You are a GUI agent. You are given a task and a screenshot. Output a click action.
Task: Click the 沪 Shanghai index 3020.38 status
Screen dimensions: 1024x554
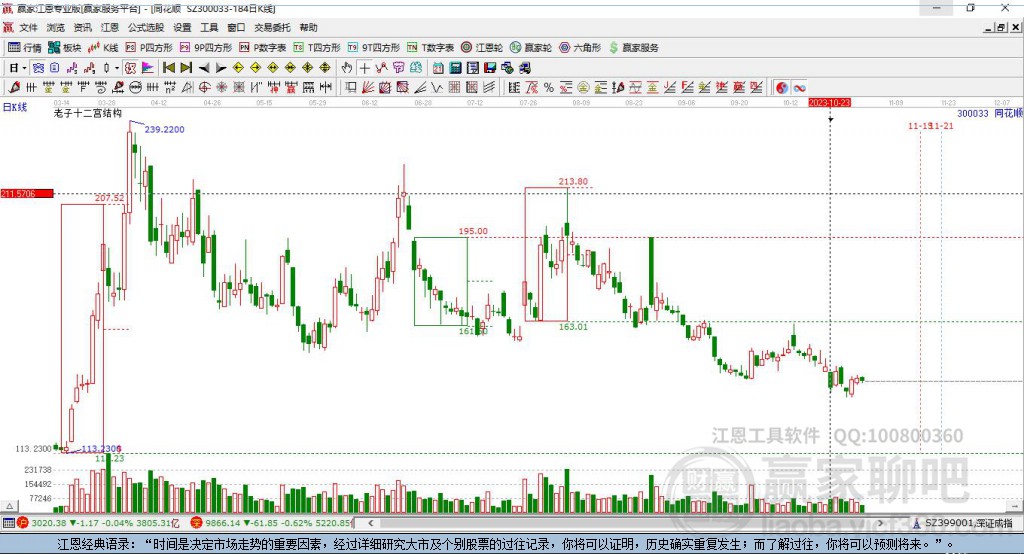point(98,523)
